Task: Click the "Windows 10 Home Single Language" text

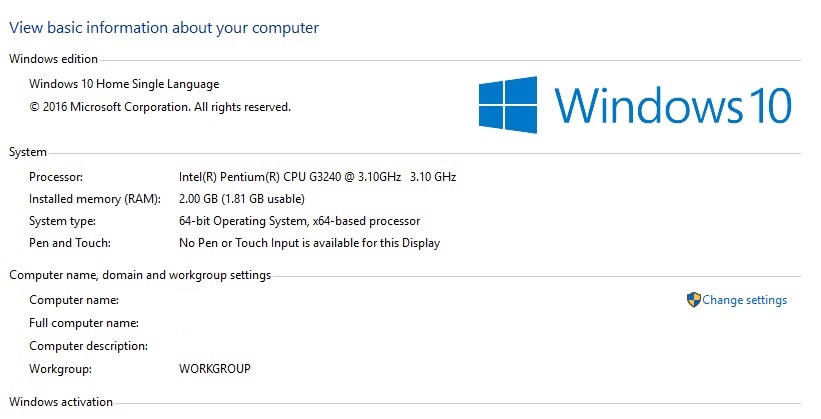Action: click(x=124, y=84)
